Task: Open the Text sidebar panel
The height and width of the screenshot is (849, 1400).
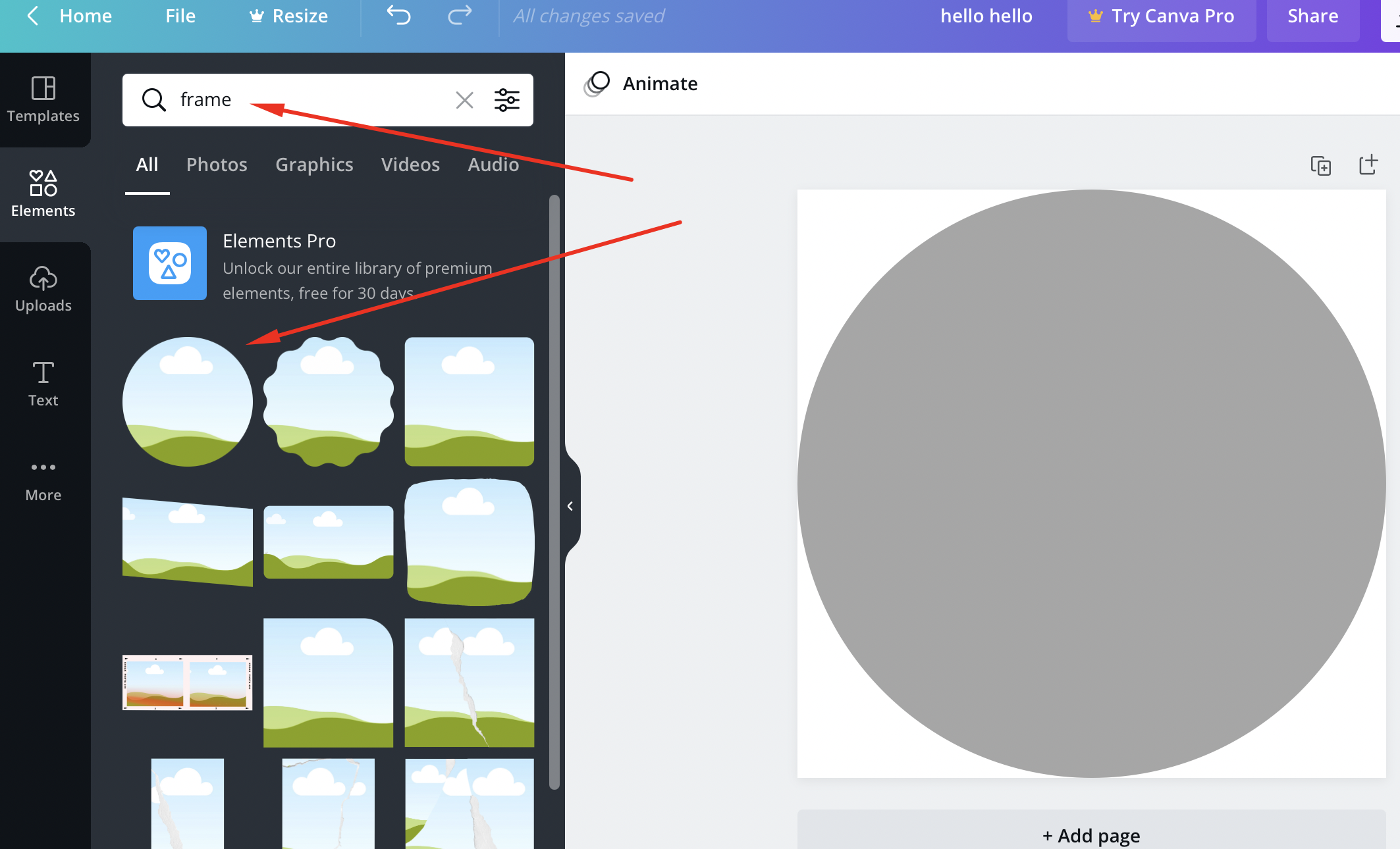Action: (43, 384)
